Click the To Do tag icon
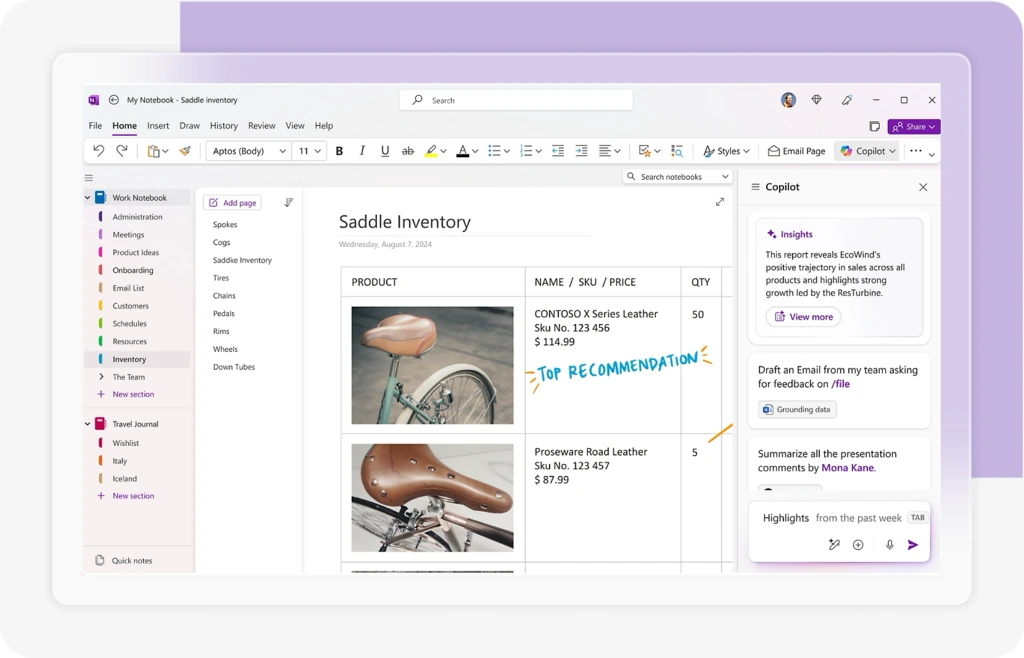This screenshot has height=658, width=1024. [x=645, y=151]
